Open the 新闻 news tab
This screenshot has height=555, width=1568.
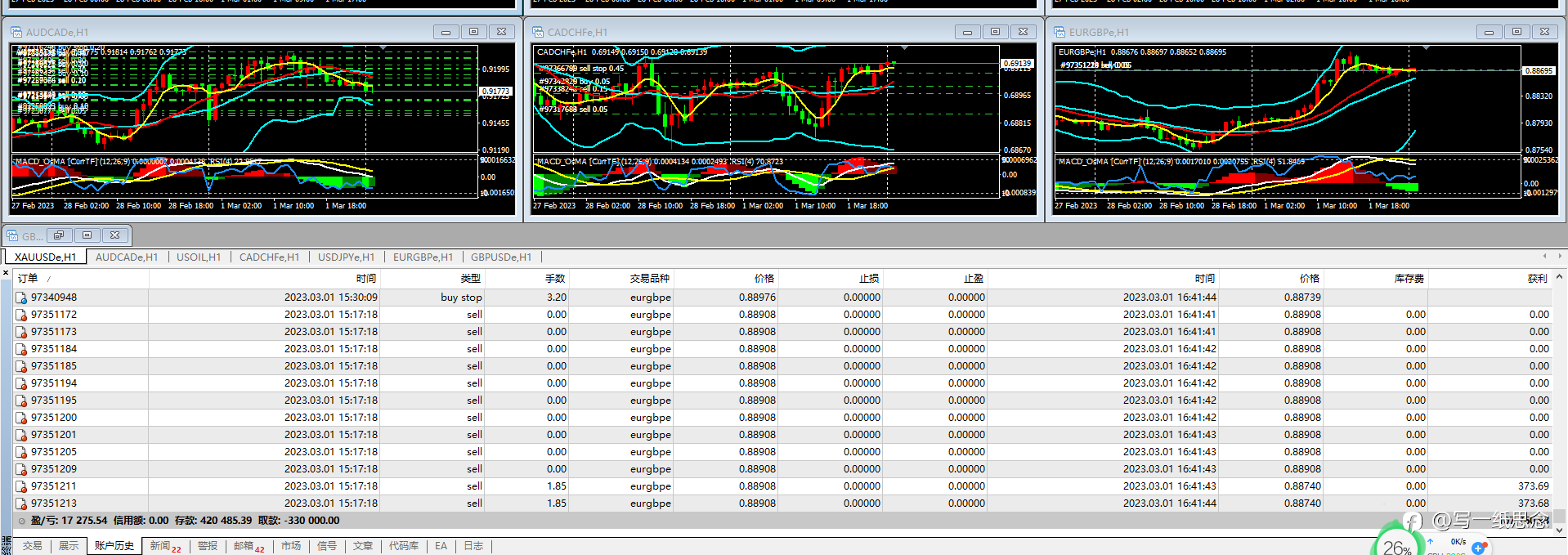click(x=161, y=546)
